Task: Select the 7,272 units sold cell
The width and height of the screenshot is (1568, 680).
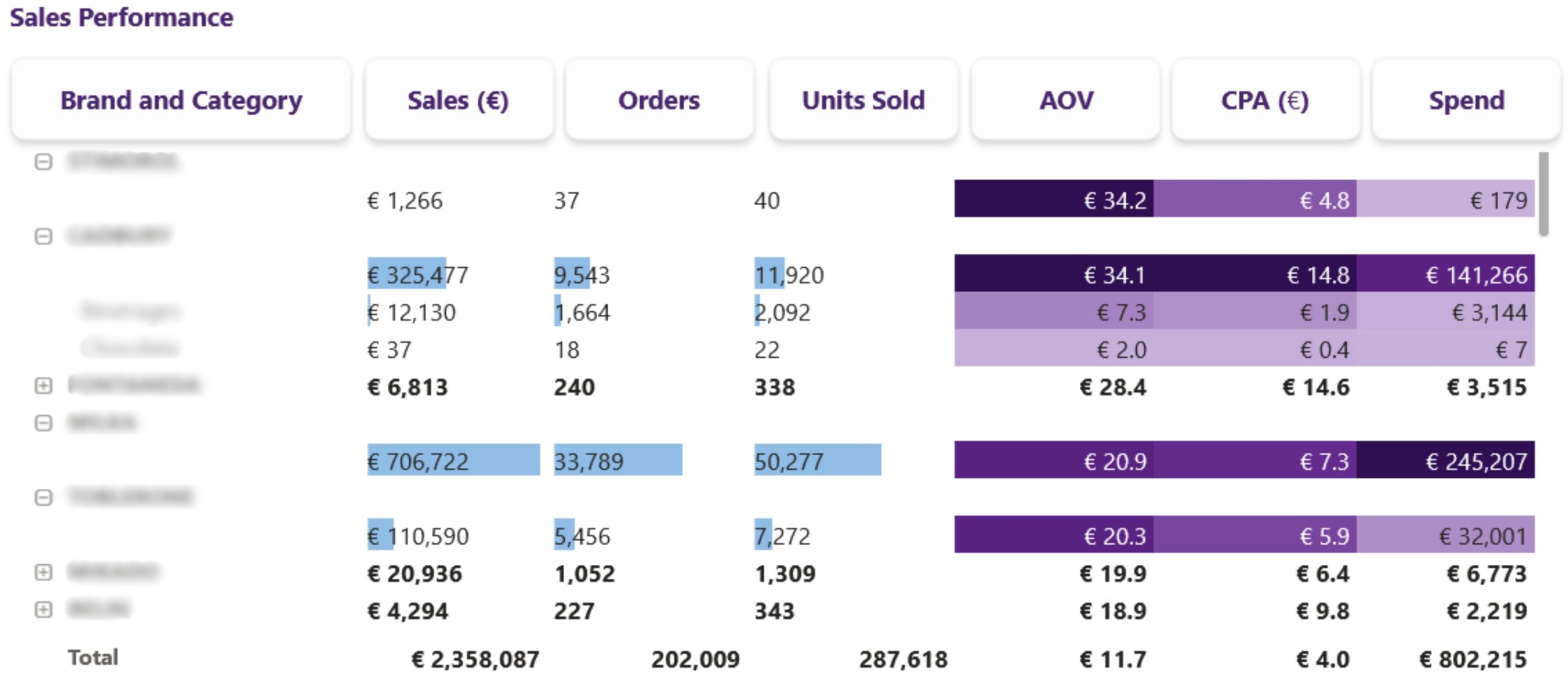Action: point(782,536)
